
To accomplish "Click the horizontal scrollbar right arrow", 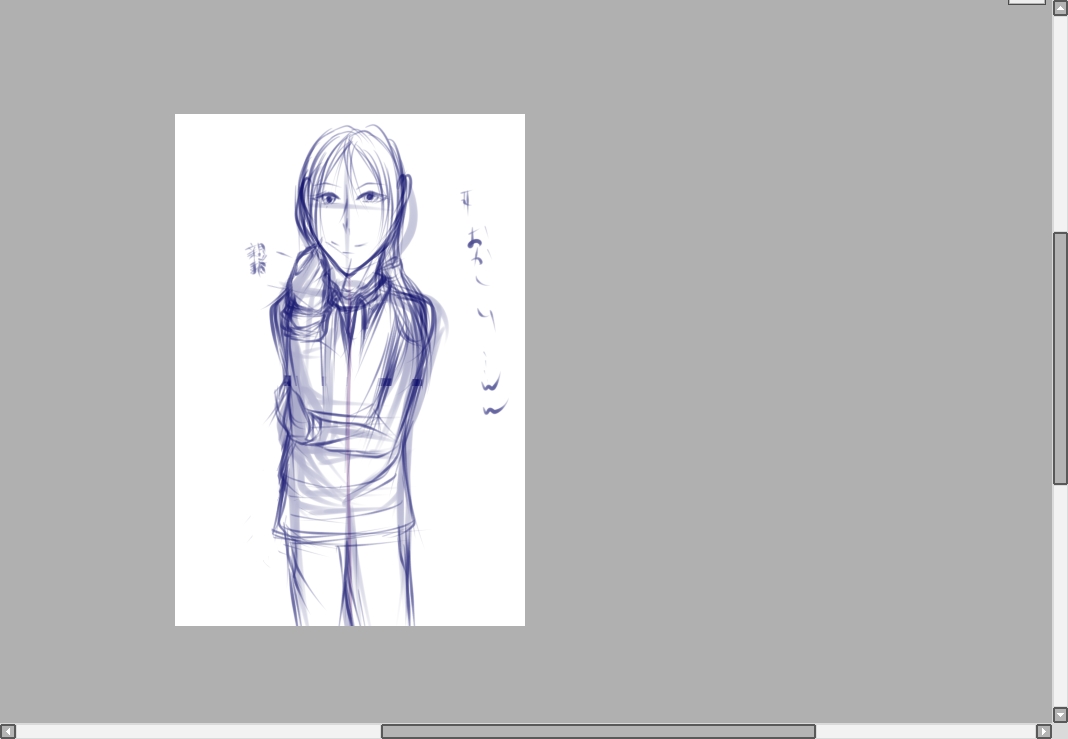I will [x=1043, y=732].
